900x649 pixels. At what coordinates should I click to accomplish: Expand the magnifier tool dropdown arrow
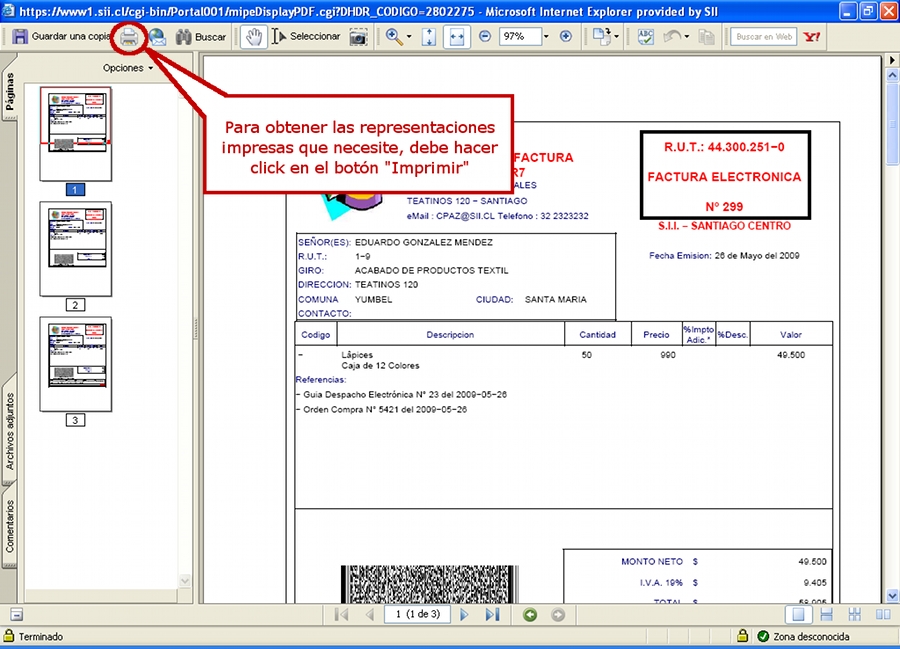point(409,37)
